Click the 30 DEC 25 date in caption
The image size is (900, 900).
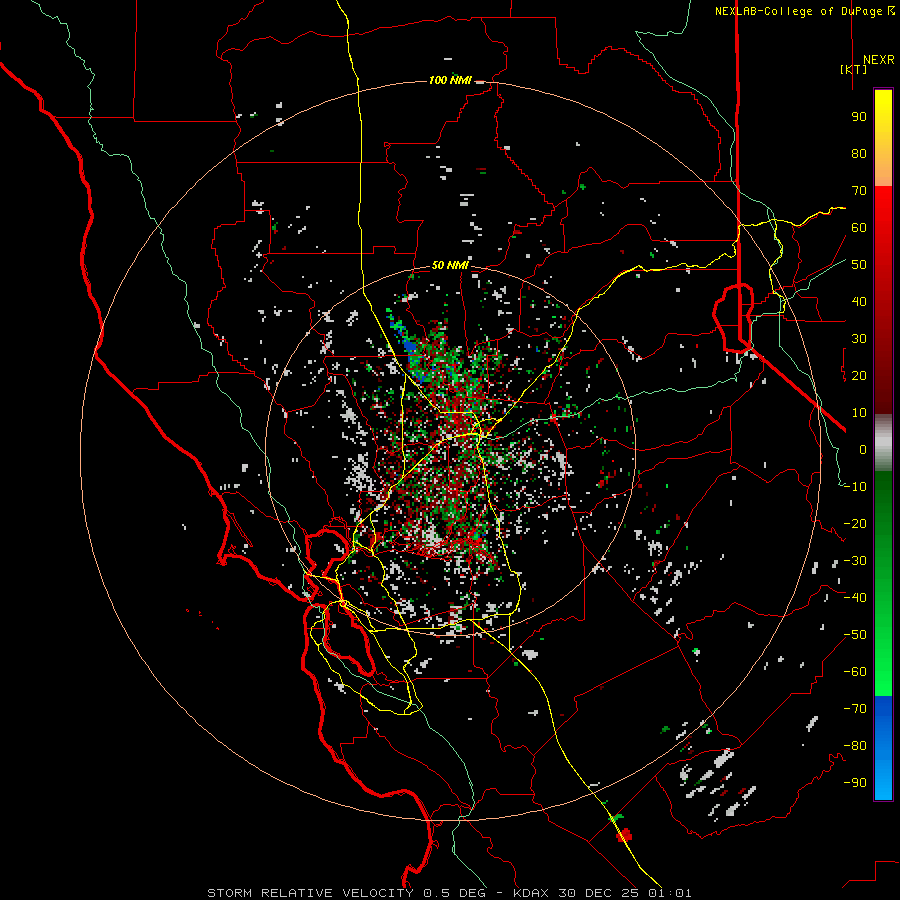coord(598,893)
